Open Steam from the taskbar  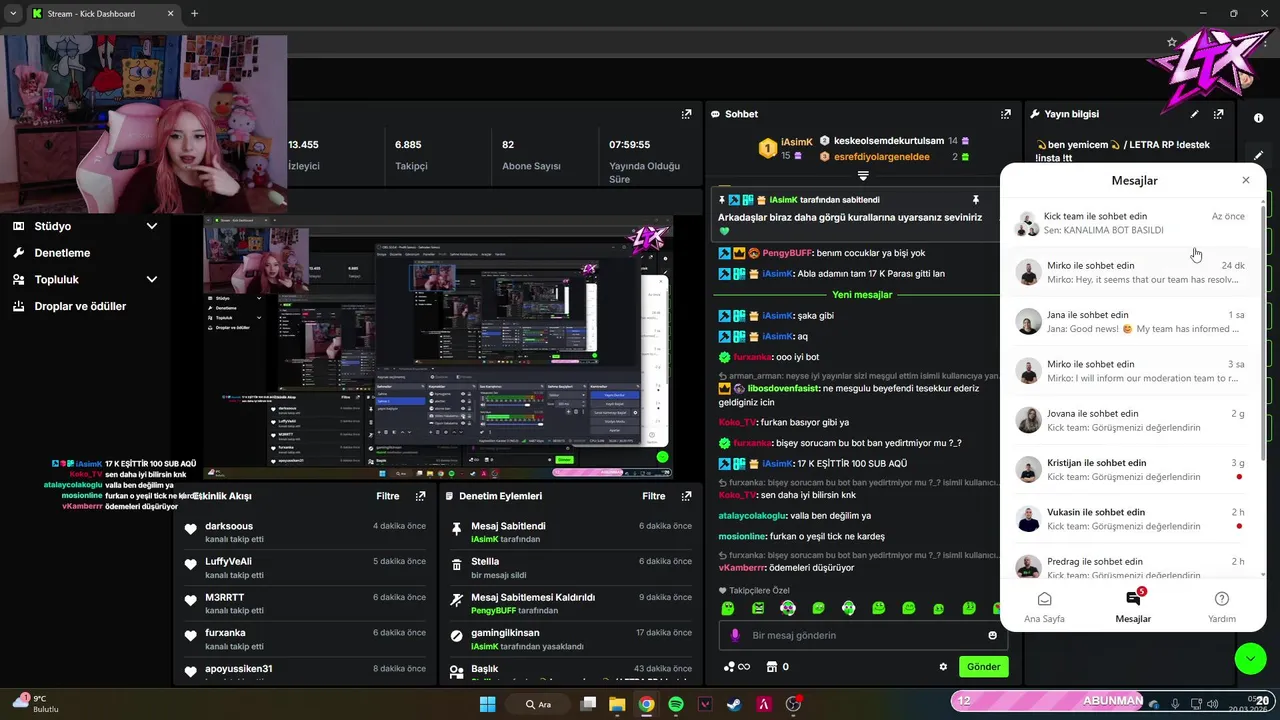click(x=734, y=704)
